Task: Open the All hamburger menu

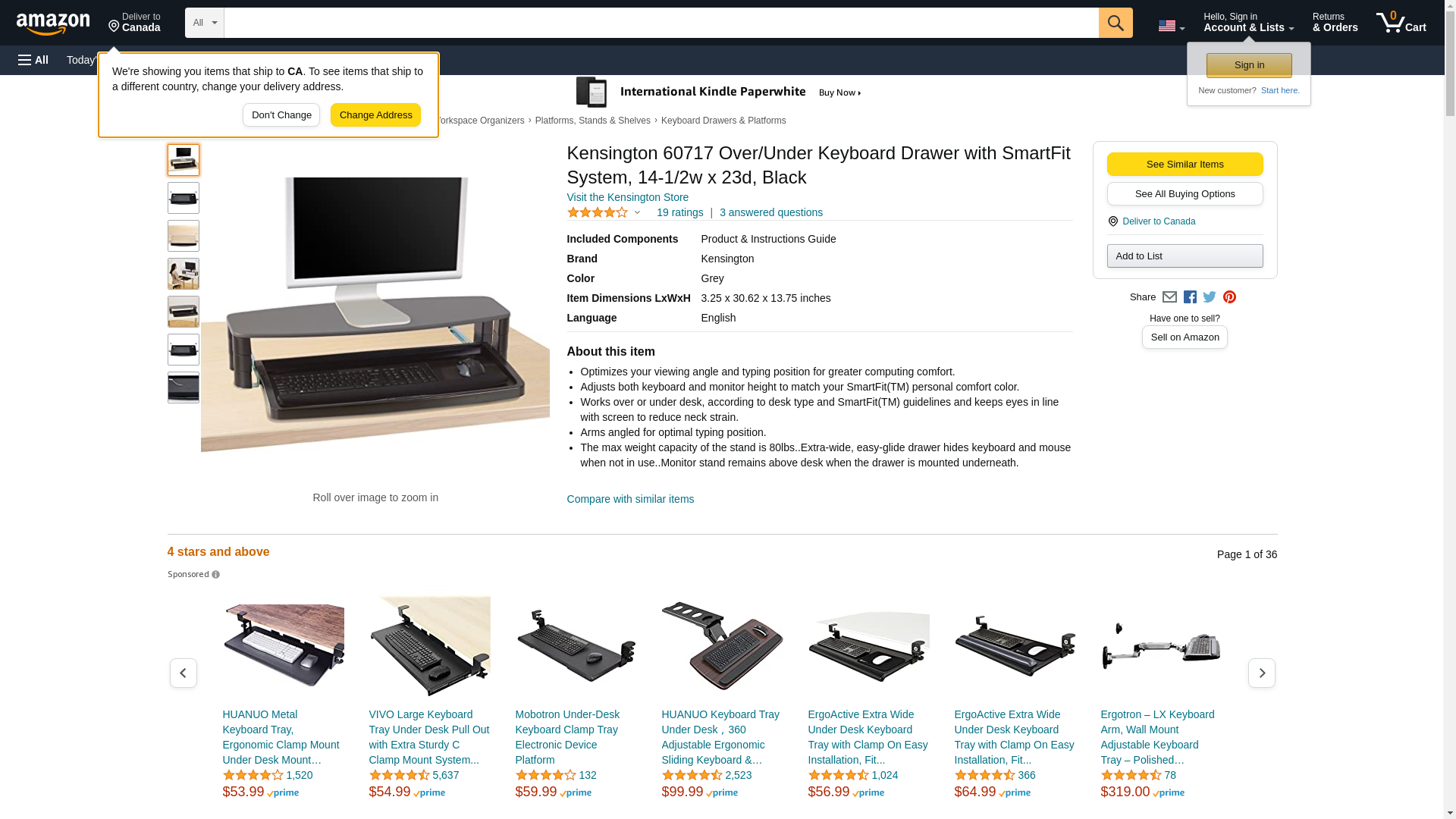Action: pyautogui.click(x=33, y=60)
